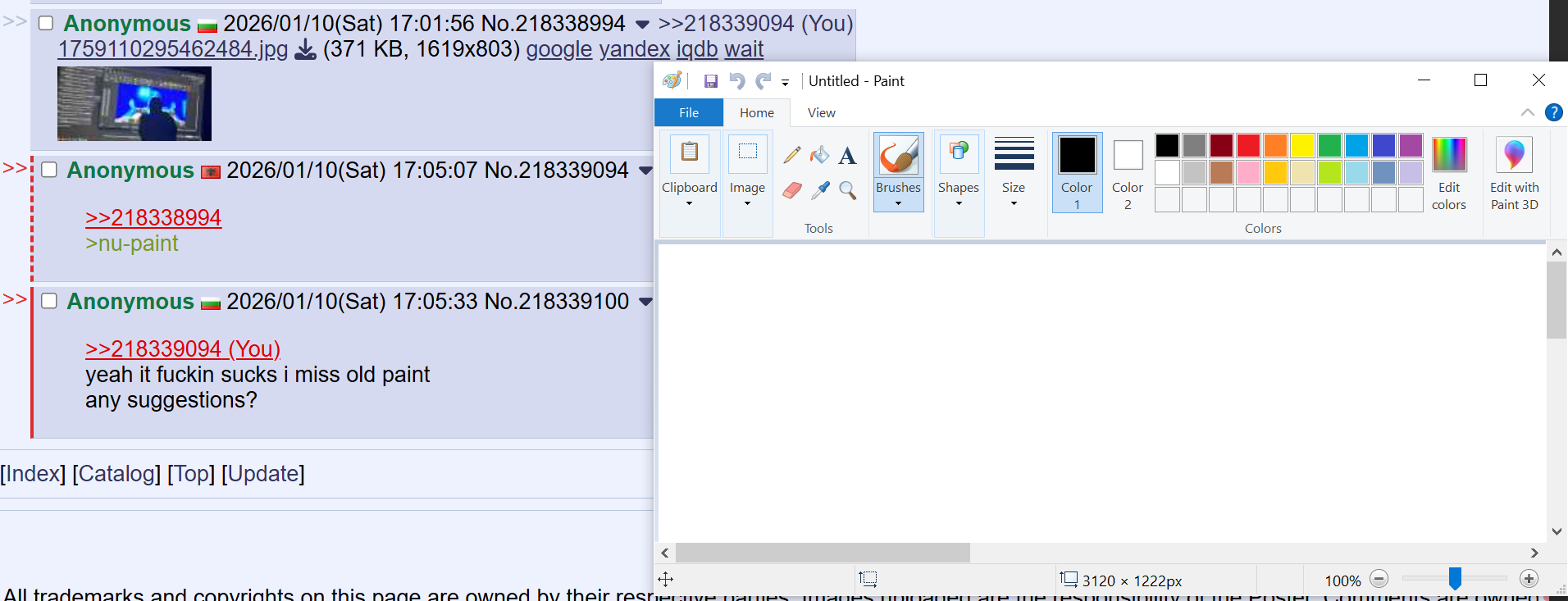Viewport: 1568px width, 601px height.
Task: Click the Paint vertical scrollbar thumb
Action: pyautogui.click(x=1556, y=300)
